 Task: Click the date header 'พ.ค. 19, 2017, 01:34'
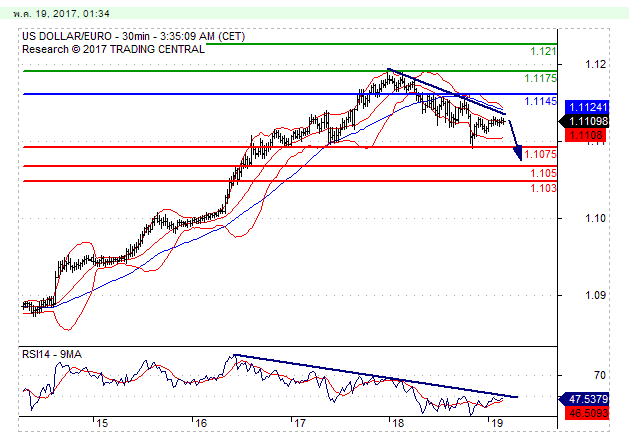pos(61,14)
